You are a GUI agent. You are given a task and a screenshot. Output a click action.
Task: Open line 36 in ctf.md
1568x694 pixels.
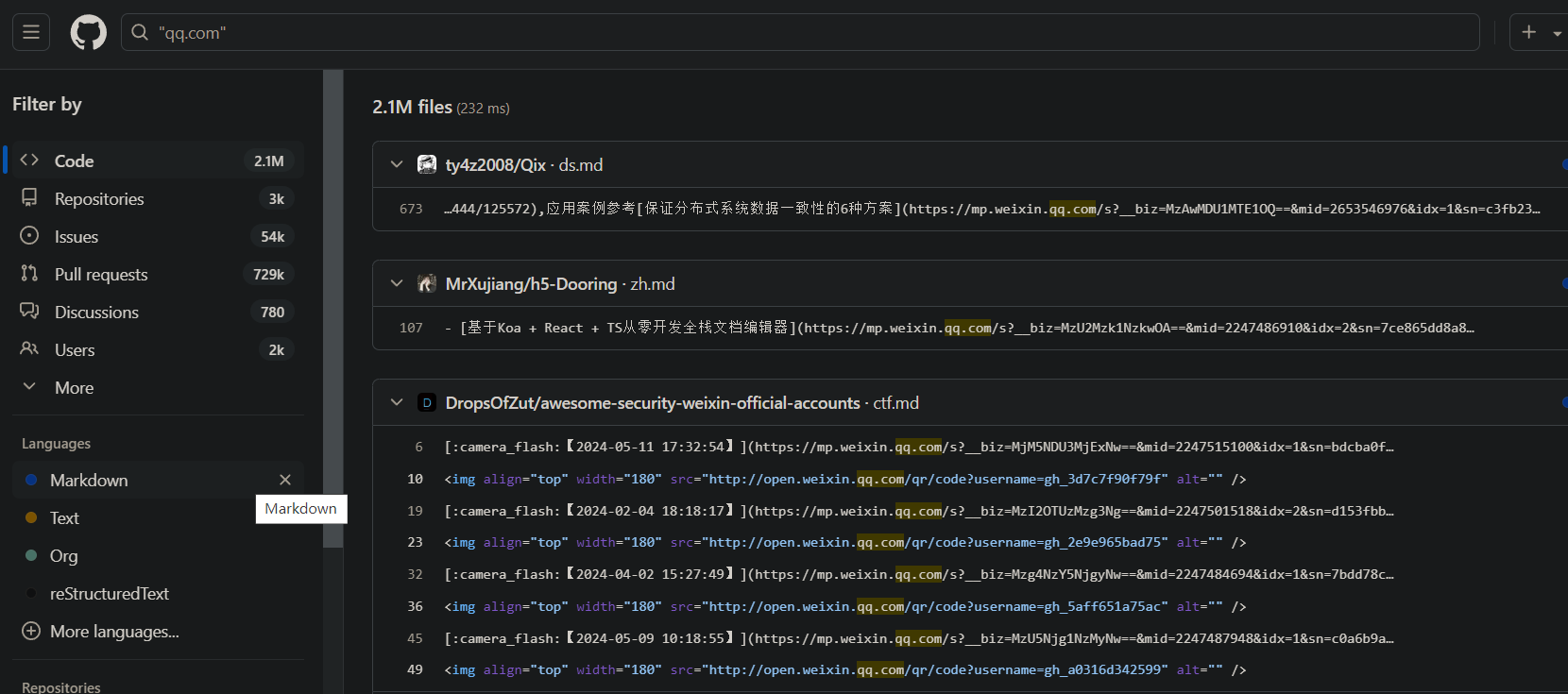click(x=415, y=606)
